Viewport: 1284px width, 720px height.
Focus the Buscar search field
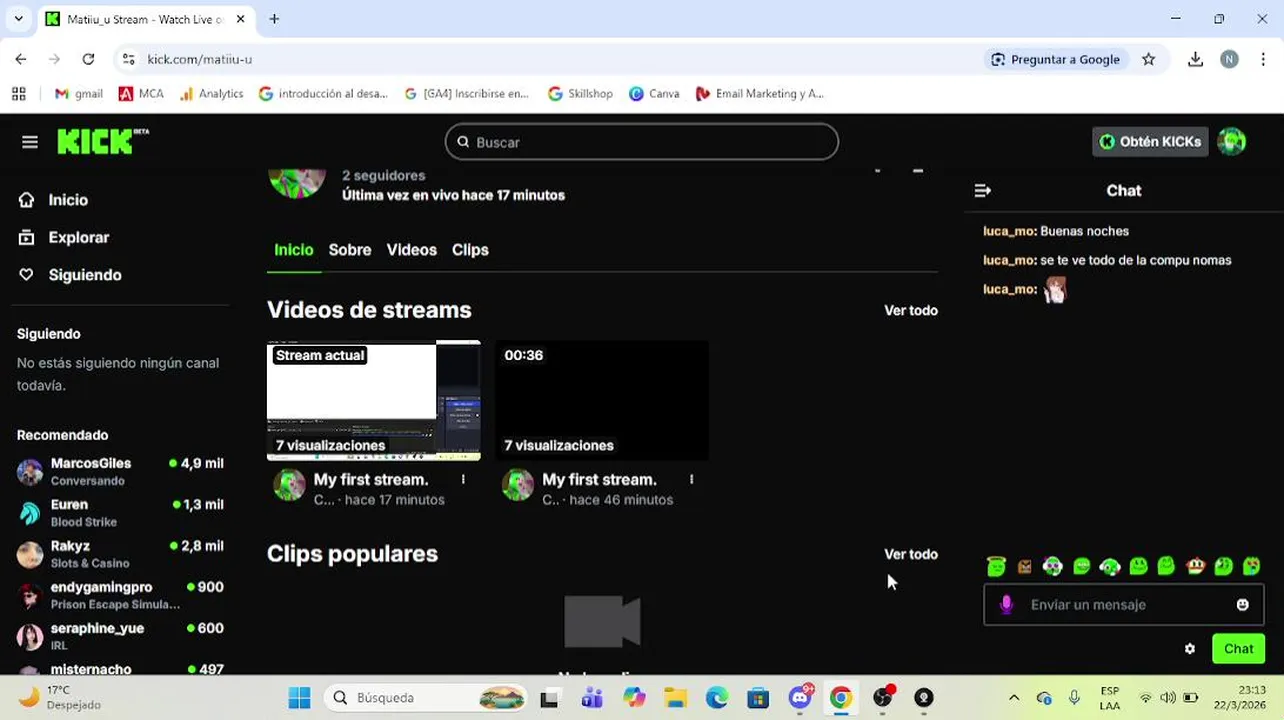click(x=641, y=142)
